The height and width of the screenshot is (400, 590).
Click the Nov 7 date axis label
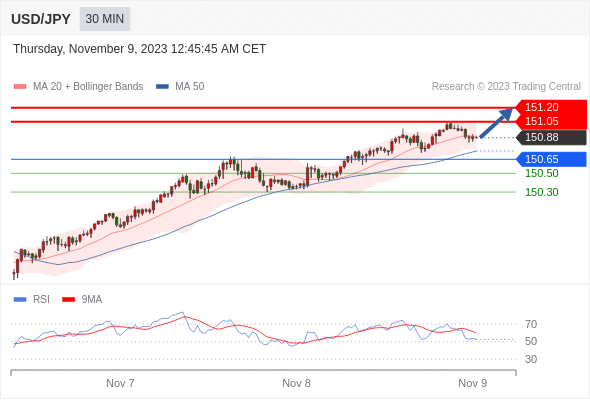pos(120,383)
